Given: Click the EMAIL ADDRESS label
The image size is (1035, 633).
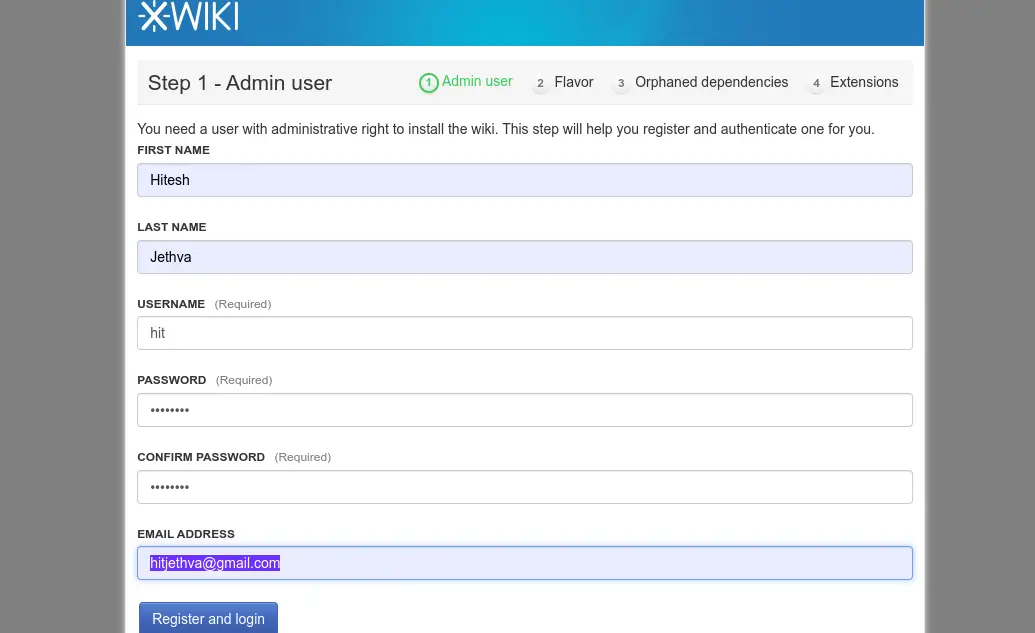Looking at the screenshot, I should click(x=186, y=534).
